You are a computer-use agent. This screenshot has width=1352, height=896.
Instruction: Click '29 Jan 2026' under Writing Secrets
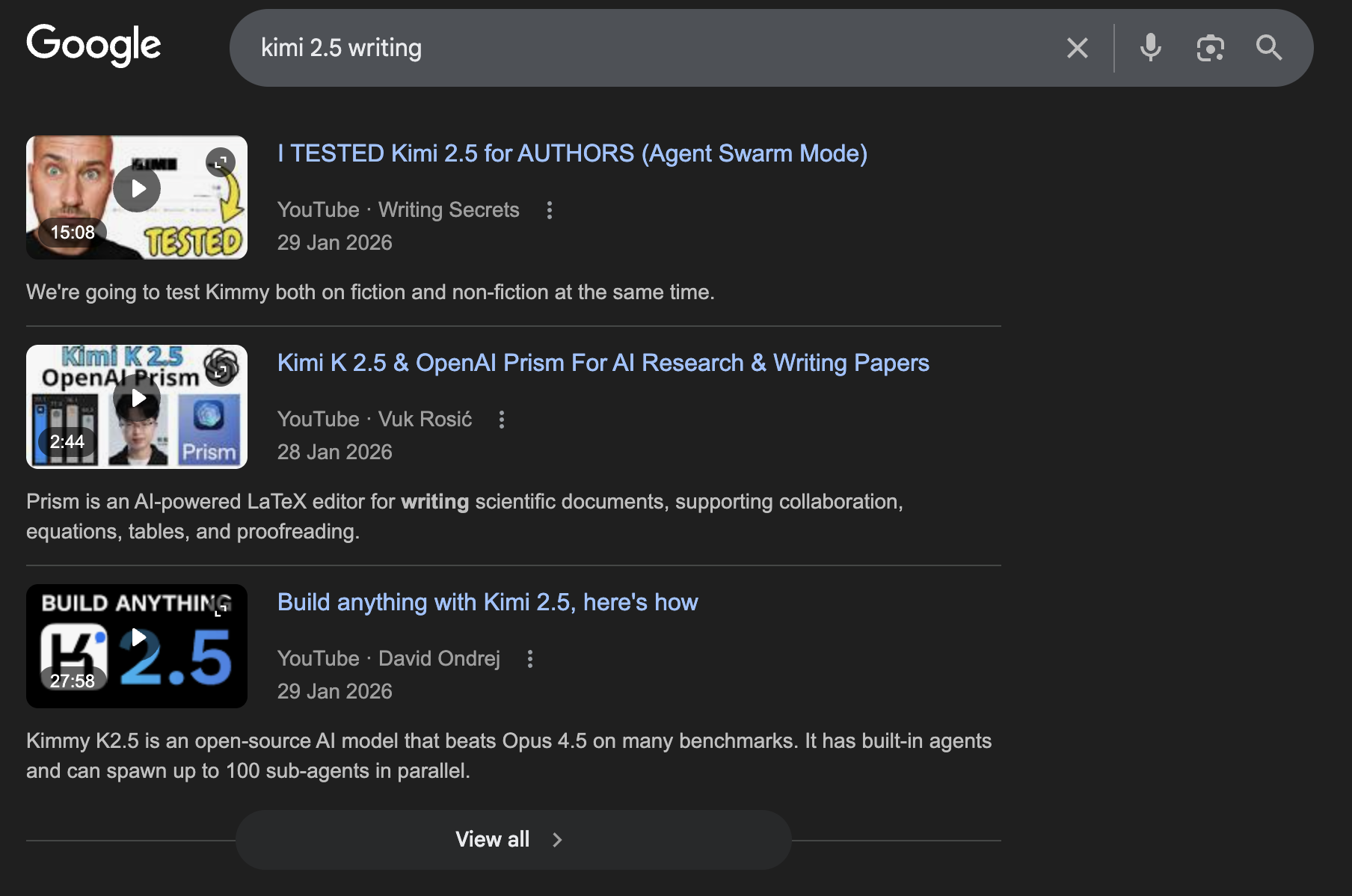point(334,243)
